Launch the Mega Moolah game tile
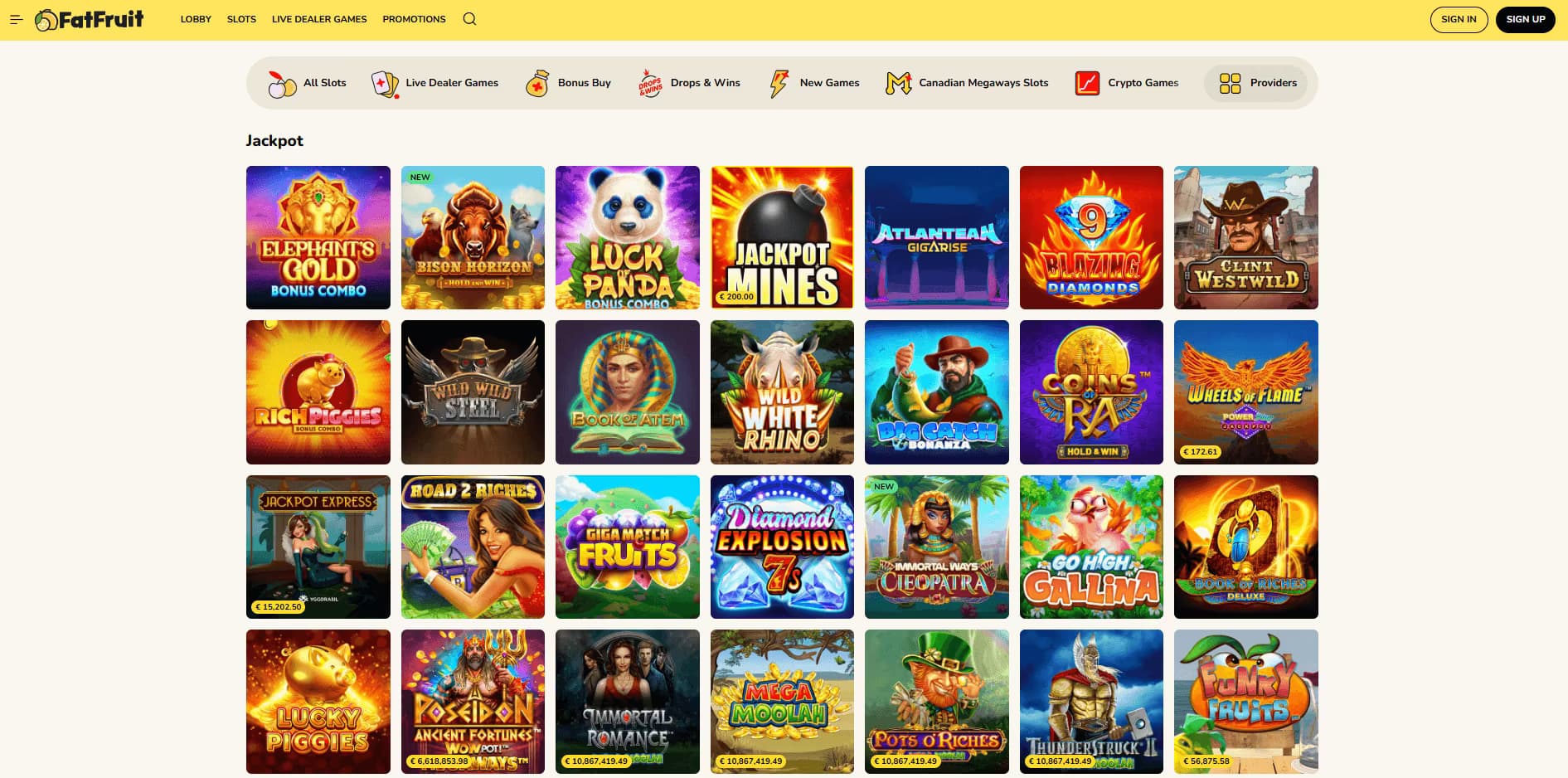The width and height of the screenshot is (1568, 778). pos(782,702)
